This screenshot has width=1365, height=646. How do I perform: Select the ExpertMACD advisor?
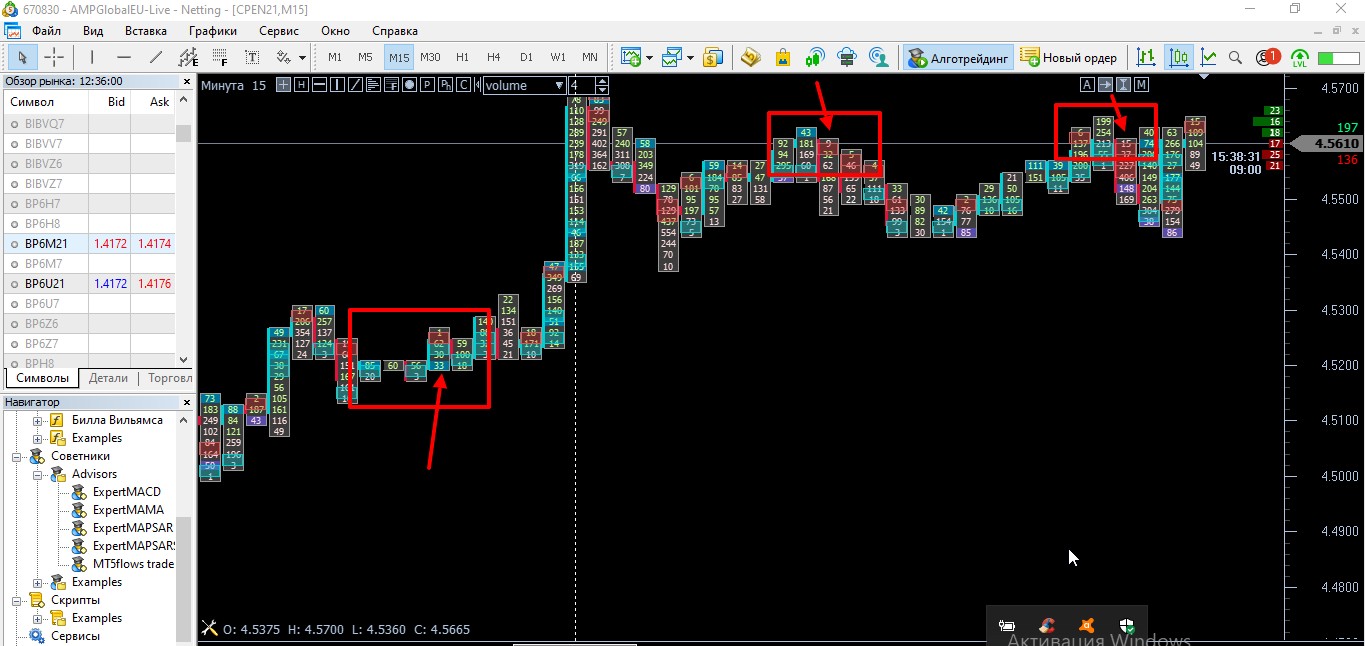(126, 492)
